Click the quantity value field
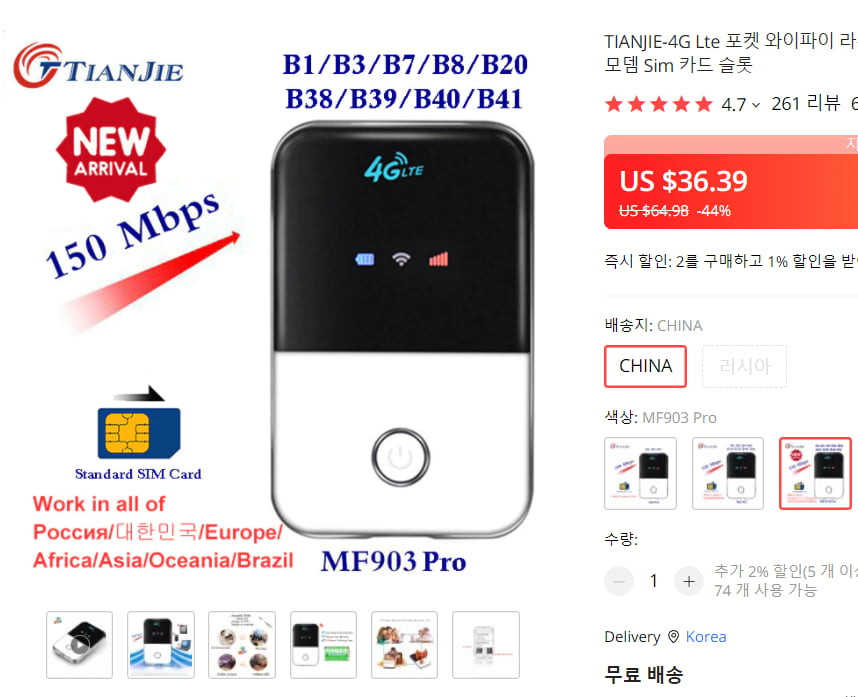This screenshot has width=858, height=697. pos(654,581)
